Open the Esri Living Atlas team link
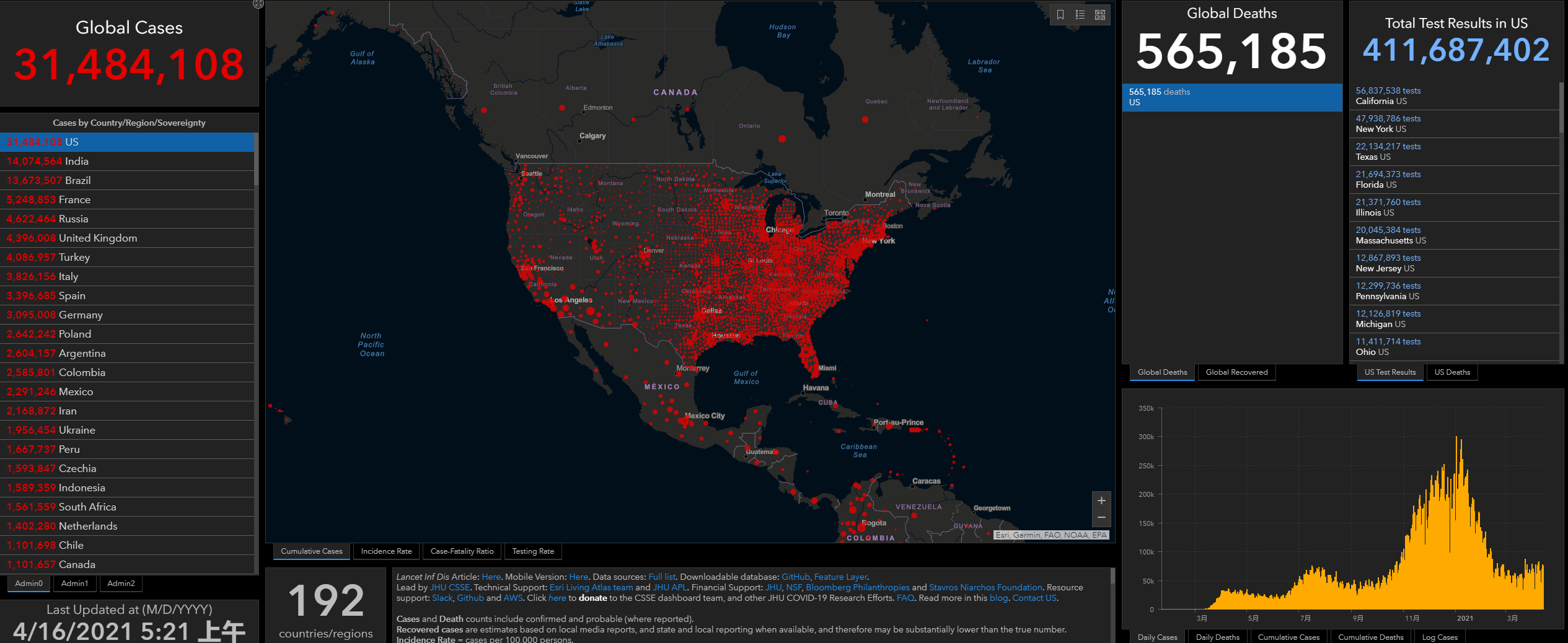Image resolution: width=1568 pixels, height=643 pixels. 591,587
